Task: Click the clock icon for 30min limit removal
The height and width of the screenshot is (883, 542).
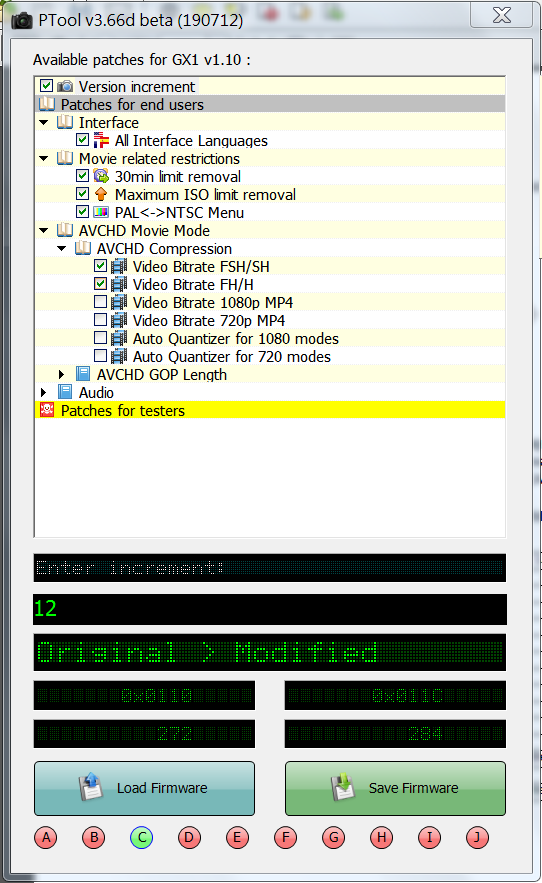Action: (x=101, y=176)
